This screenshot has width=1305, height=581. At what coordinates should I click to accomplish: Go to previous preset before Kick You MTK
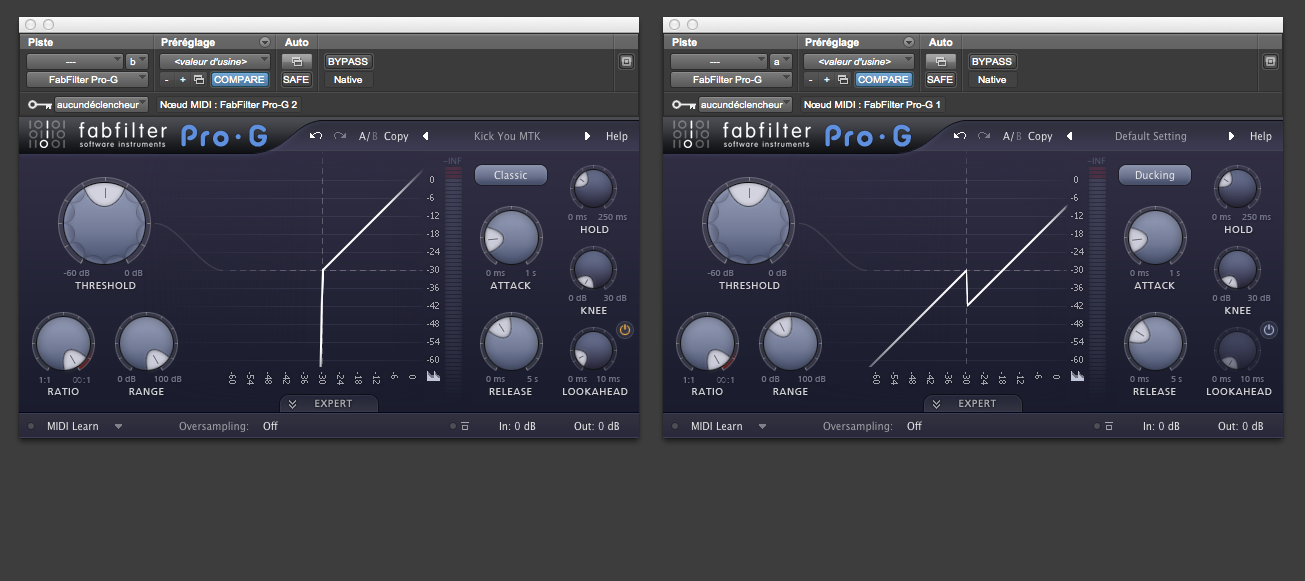425,136
